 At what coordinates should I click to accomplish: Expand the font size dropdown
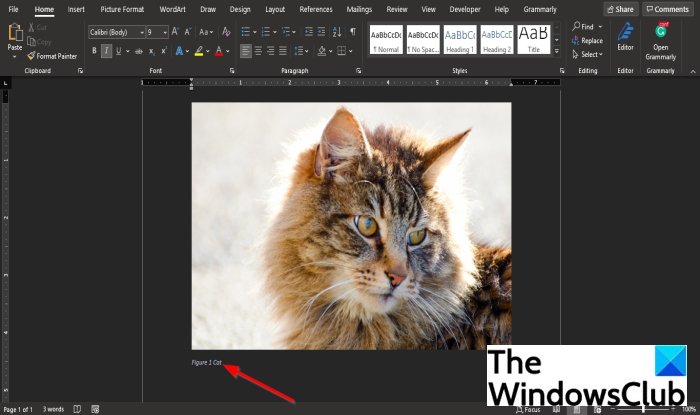tap(166, 32)
